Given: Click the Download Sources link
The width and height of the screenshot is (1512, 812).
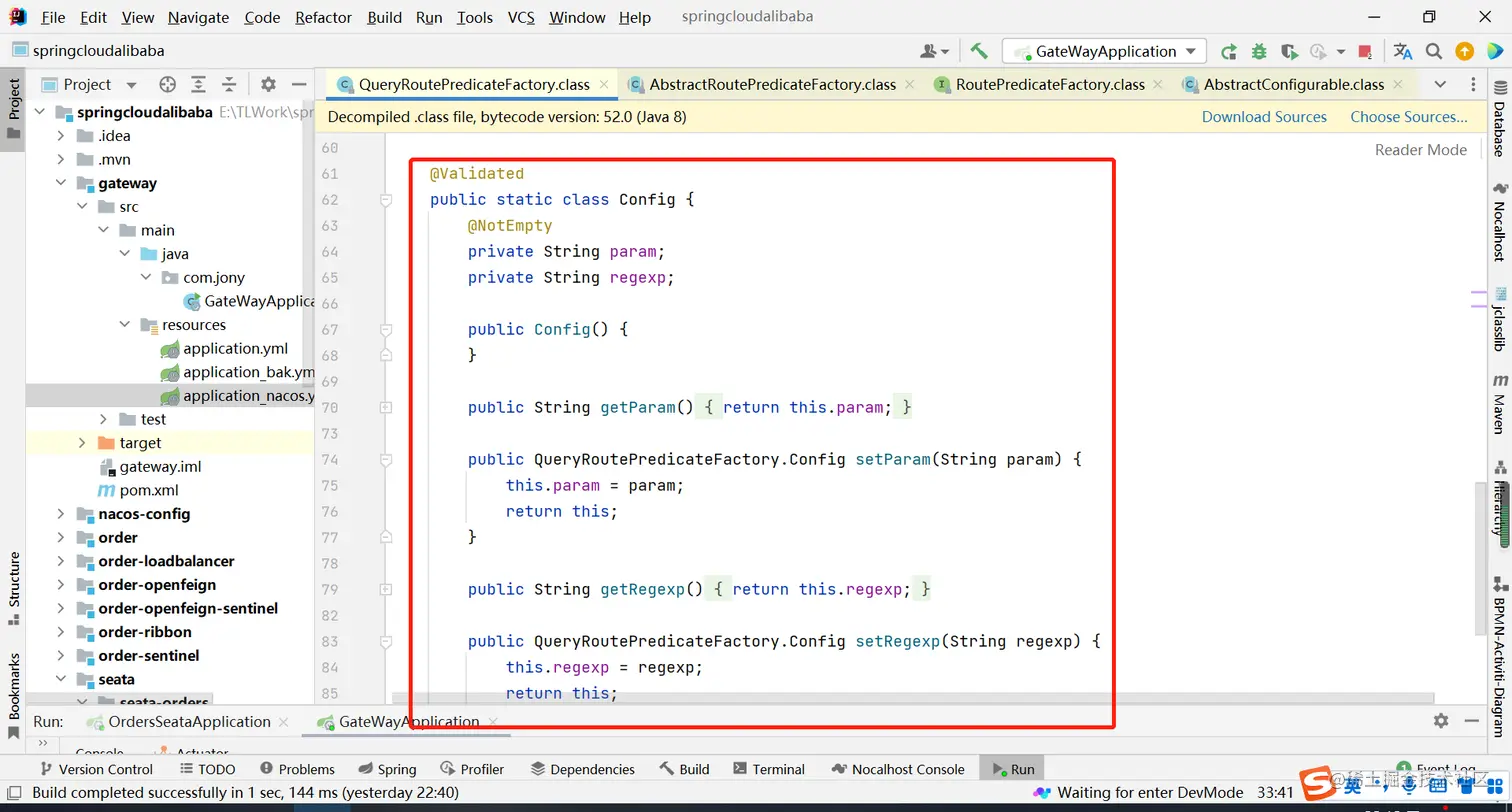Looking at the screenshot, I should (1264, 117).
